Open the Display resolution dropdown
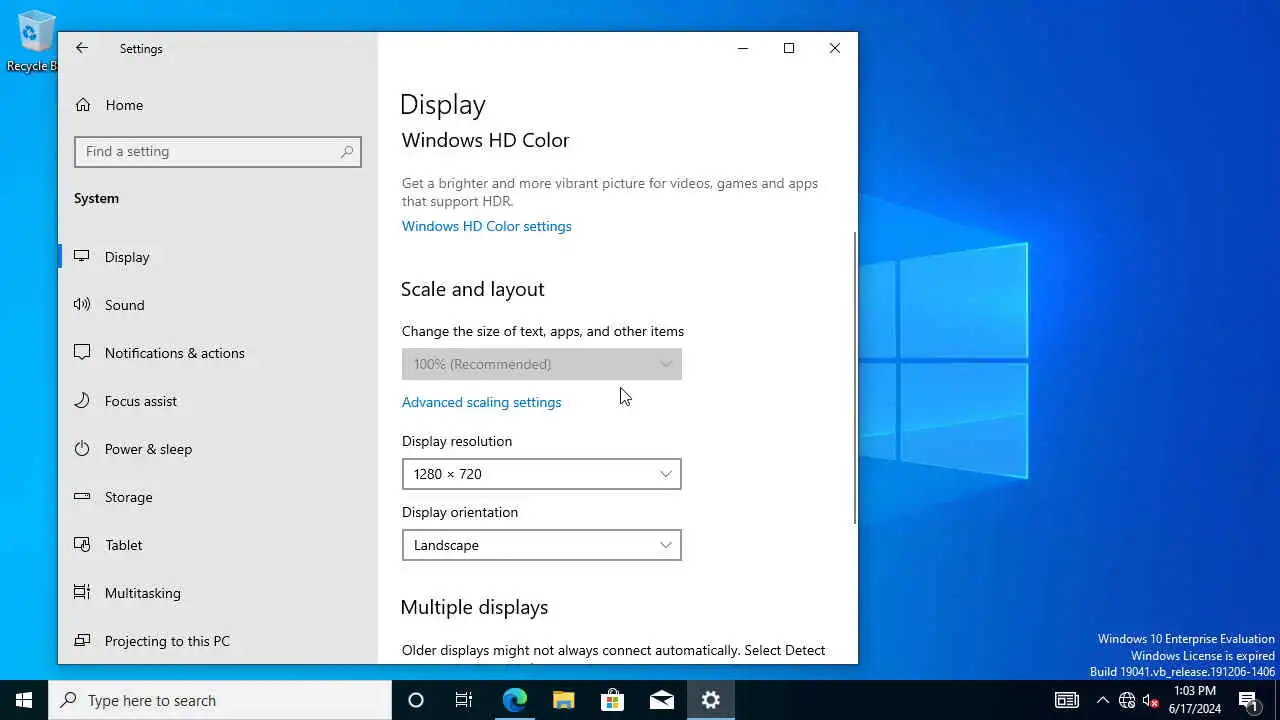 click(541, 474)
